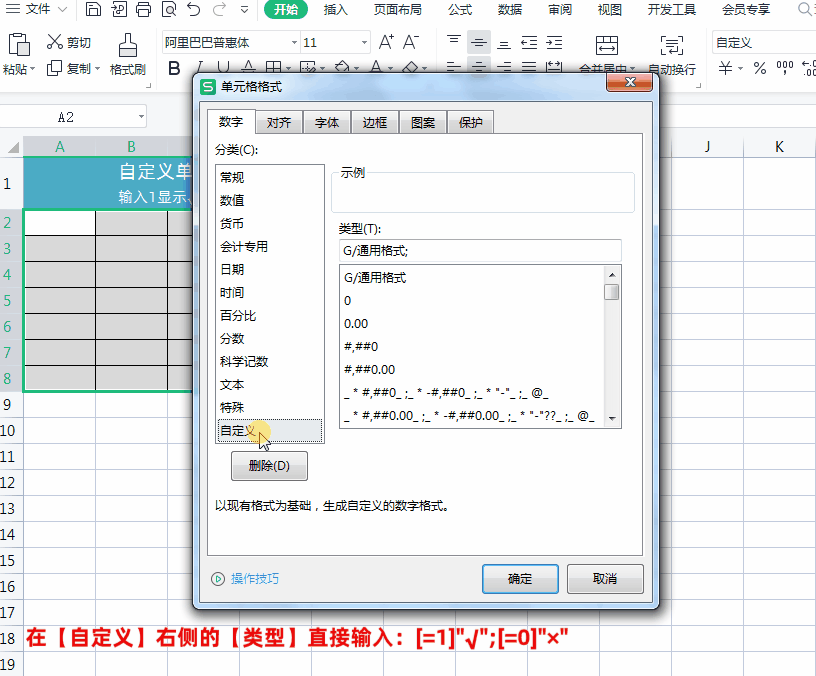Viewport: 816px width, 676px height.
Task: Apply middle vertical alignment
Action: [479, 42]
